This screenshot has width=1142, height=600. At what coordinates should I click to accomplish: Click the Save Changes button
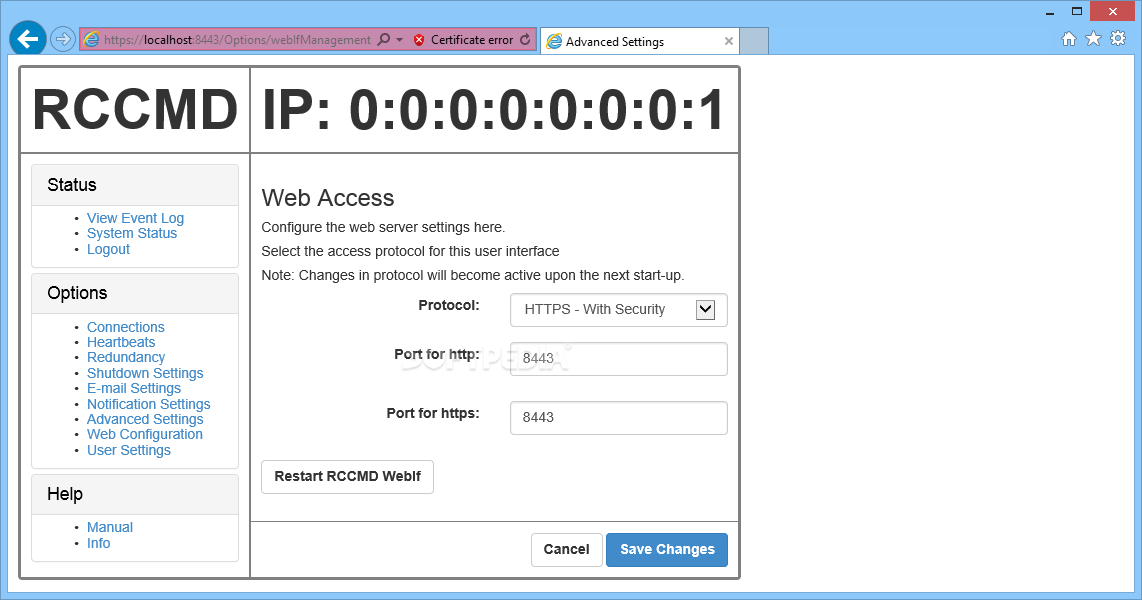pyautogui.click(x=667, y=550)
